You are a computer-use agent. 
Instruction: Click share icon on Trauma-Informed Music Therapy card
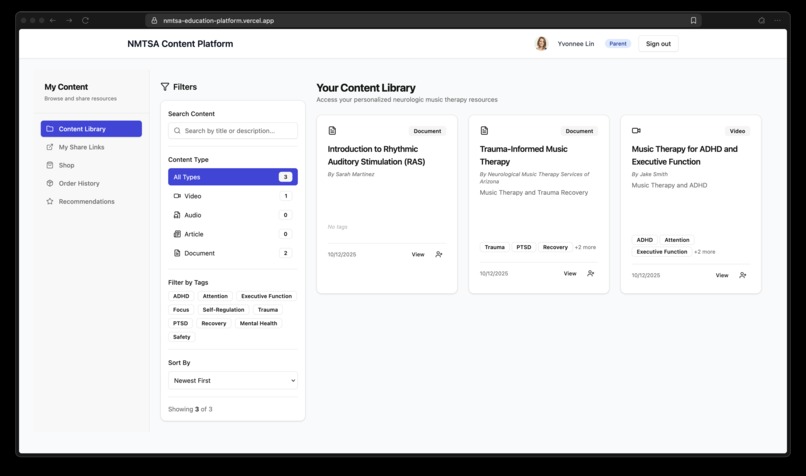point(591,273)
